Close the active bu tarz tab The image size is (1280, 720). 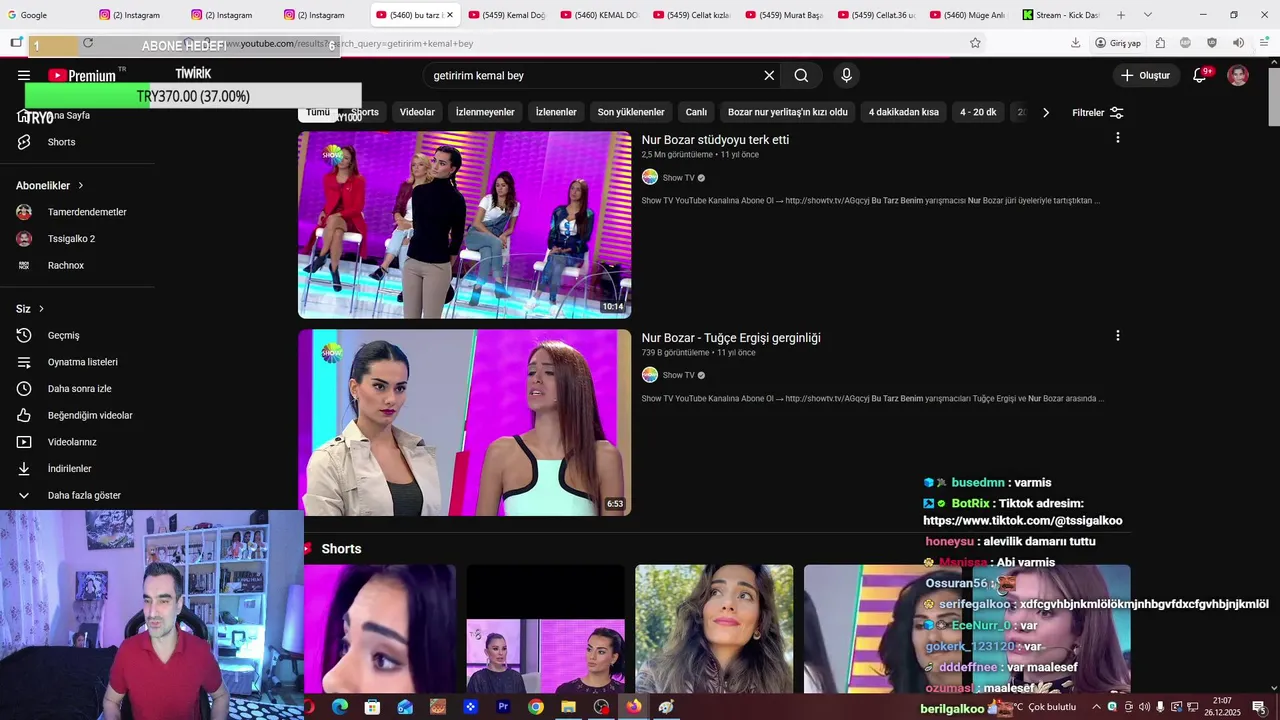point(449,15)
